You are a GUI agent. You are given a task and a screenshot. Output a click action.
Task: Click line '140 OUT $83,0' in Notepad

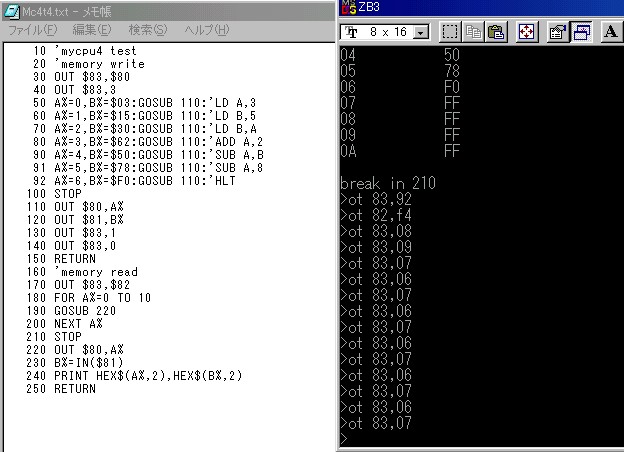pos(71,246)
